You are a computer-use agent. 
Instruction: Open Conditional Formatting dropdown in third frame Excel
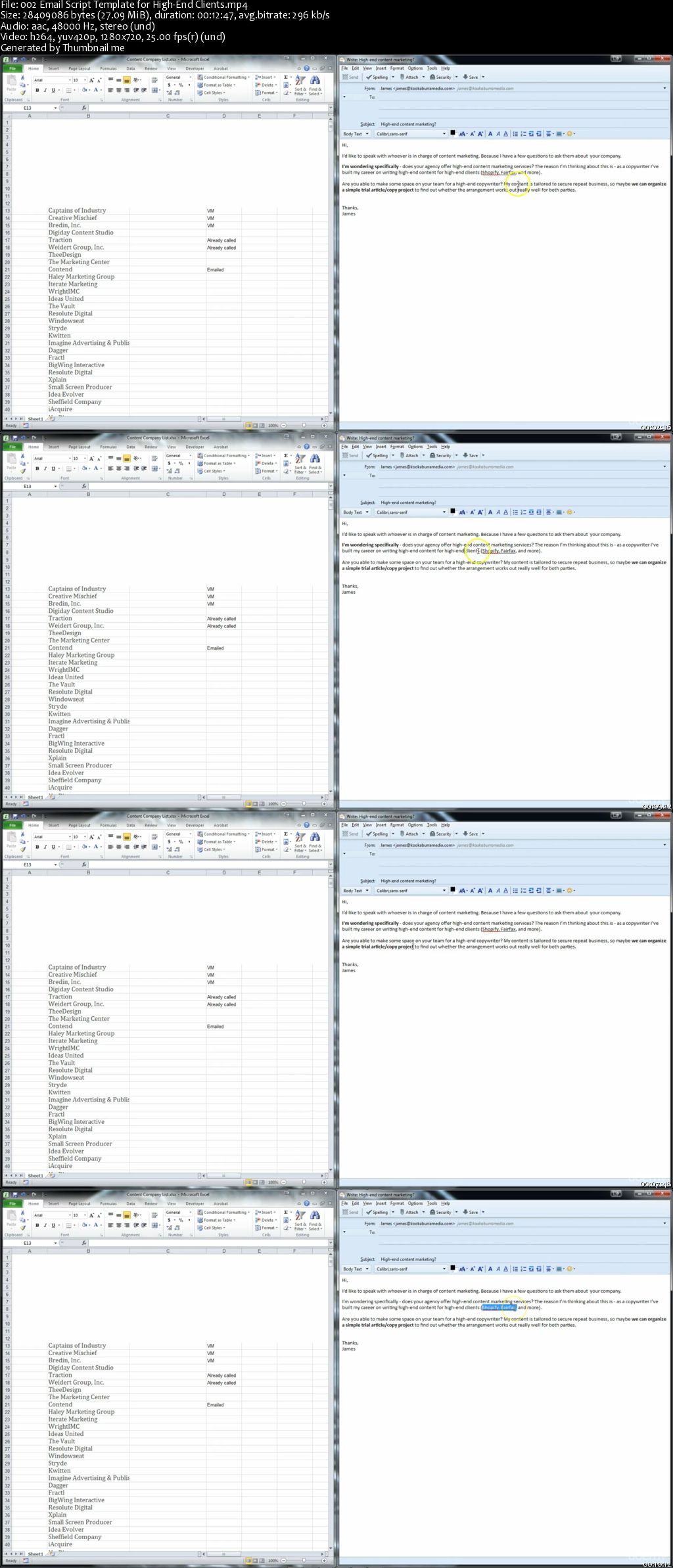click(x=223, y=834)
